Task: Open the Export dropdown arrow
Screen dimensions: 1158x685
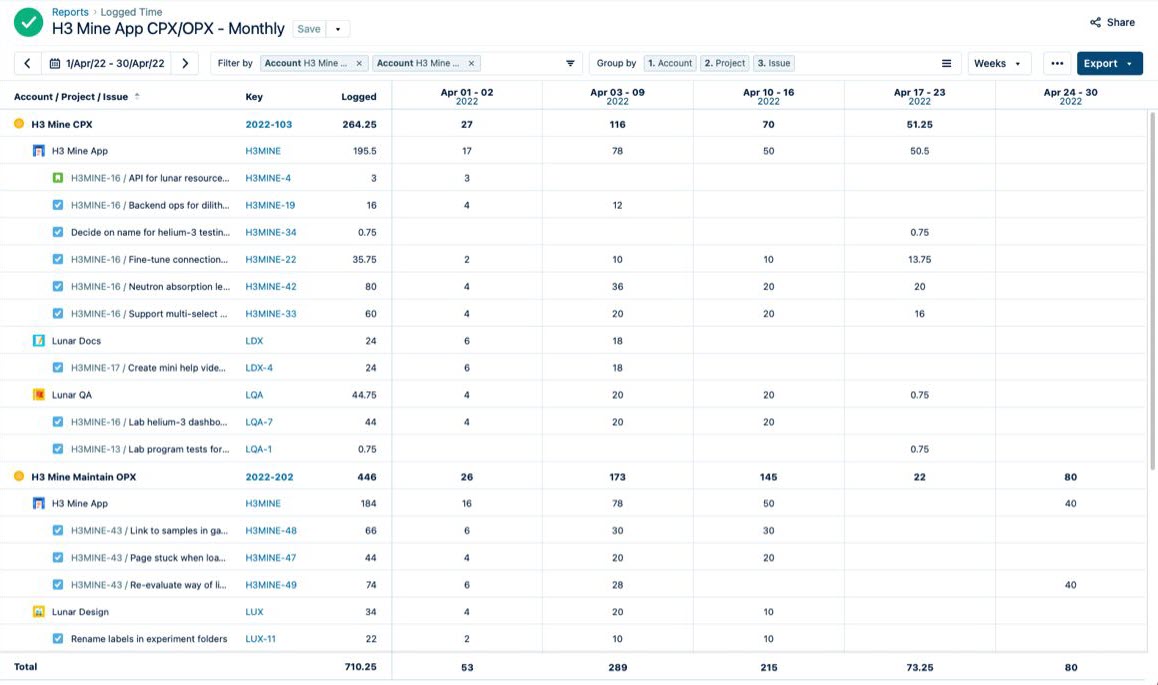Action: click(x=1131, y=62)
